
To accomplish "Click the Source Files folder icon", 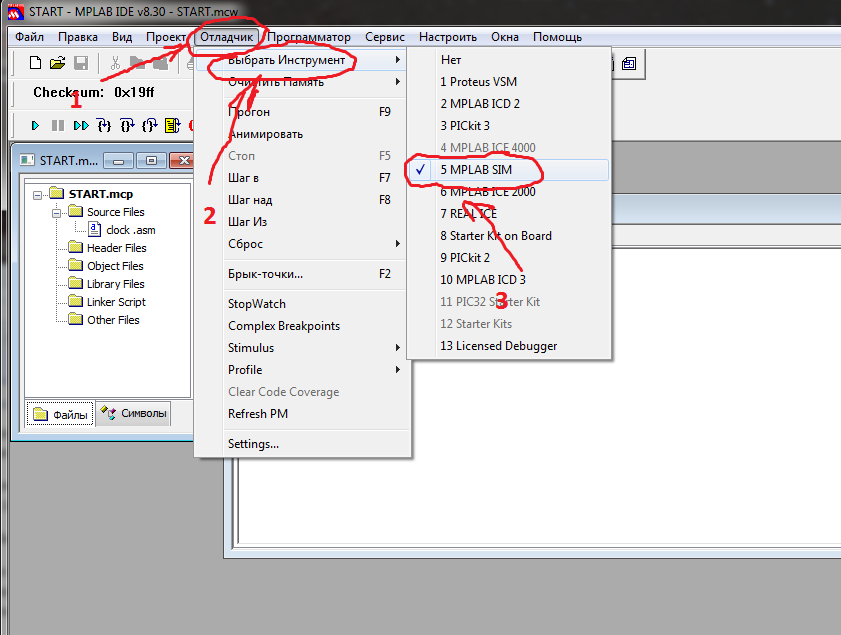I will coord(76,211).
